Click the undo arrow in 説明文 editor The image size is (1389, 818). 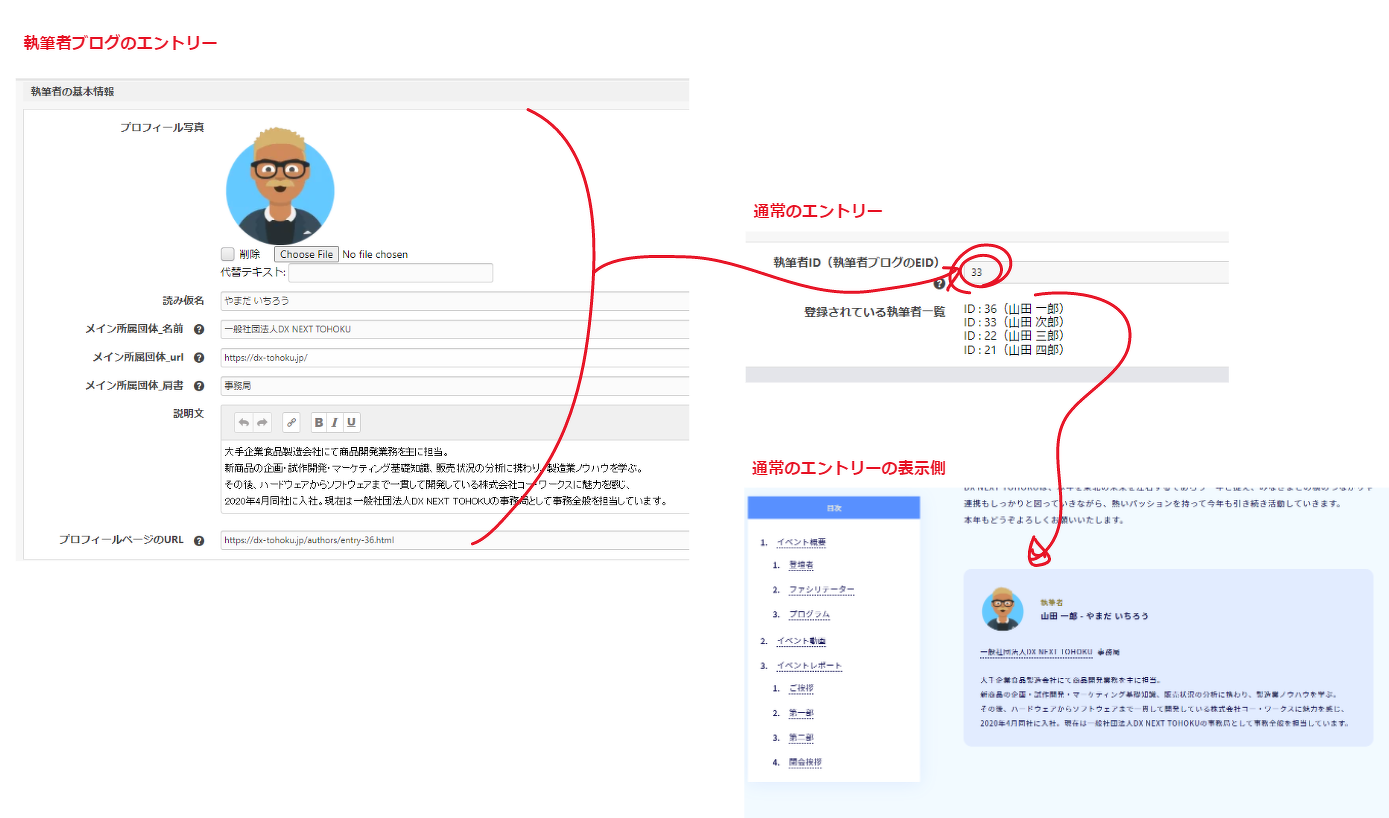pyautogui.click(x=243, y=422)
